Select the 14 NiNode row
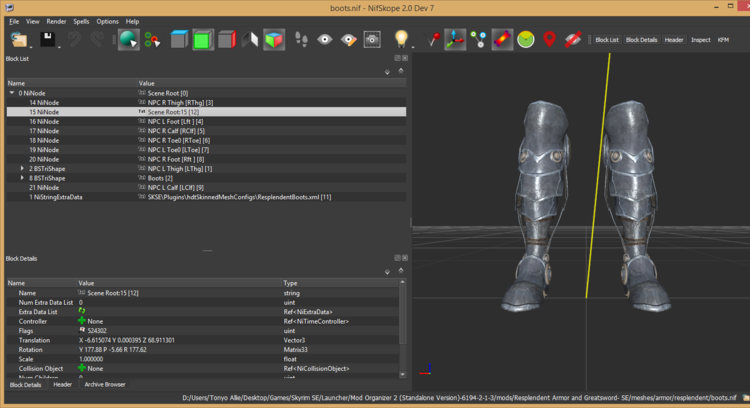Screen dimensions: 750x408 (x=206, y=102)
